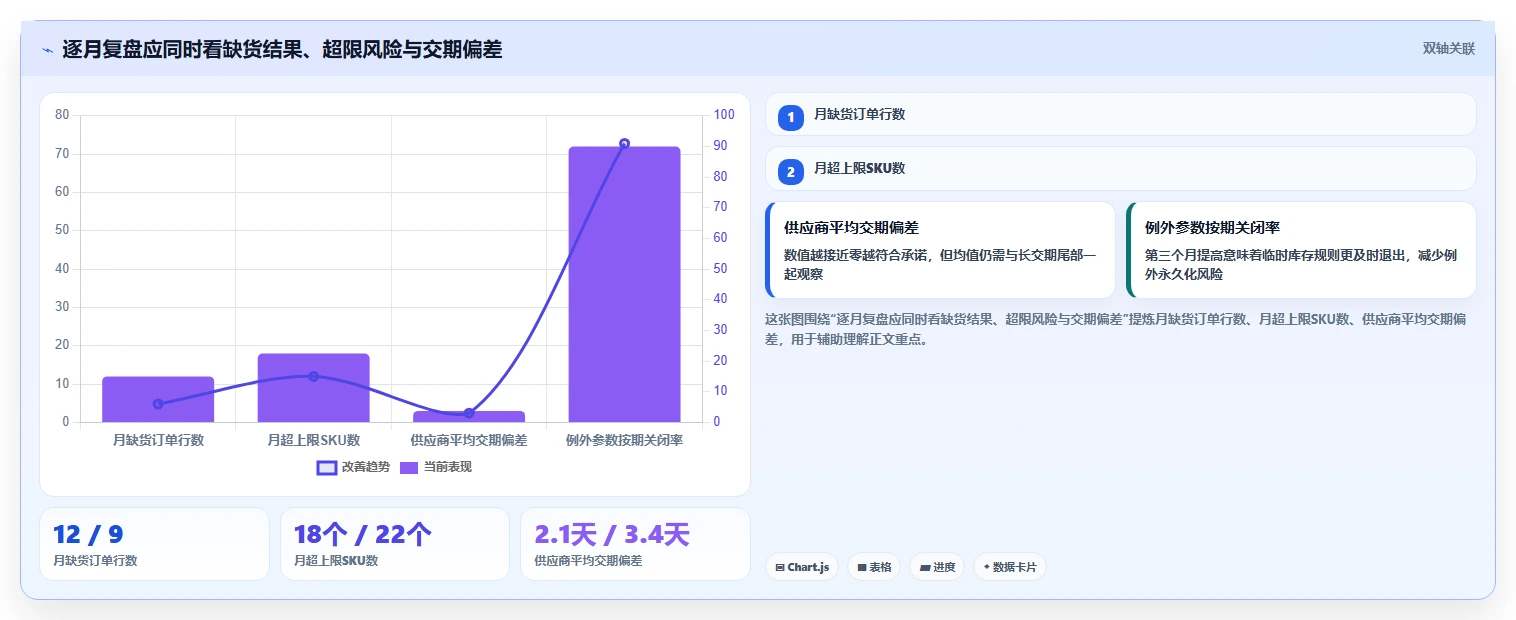Click x-axis label 供应商平均交期偏差
Viewport: 1516px width, 620px height.
469,440
